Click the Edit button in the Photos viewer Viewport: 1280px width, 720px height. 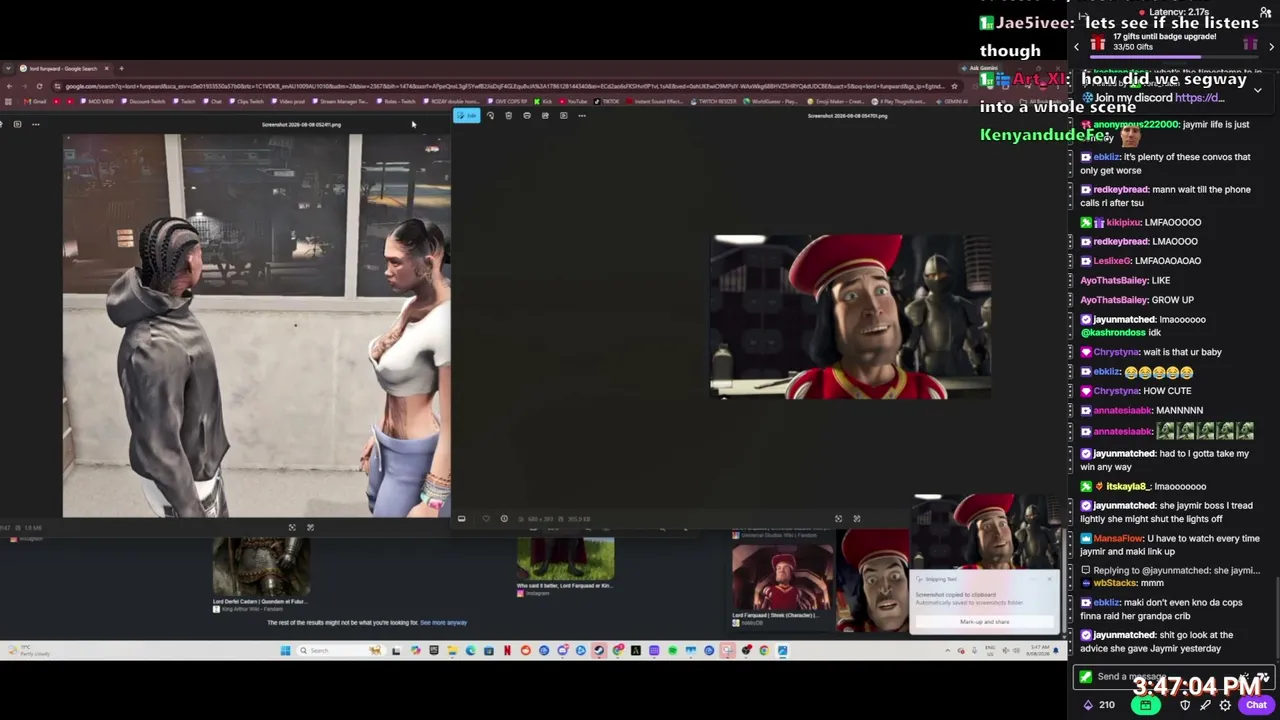click(467, 116)
